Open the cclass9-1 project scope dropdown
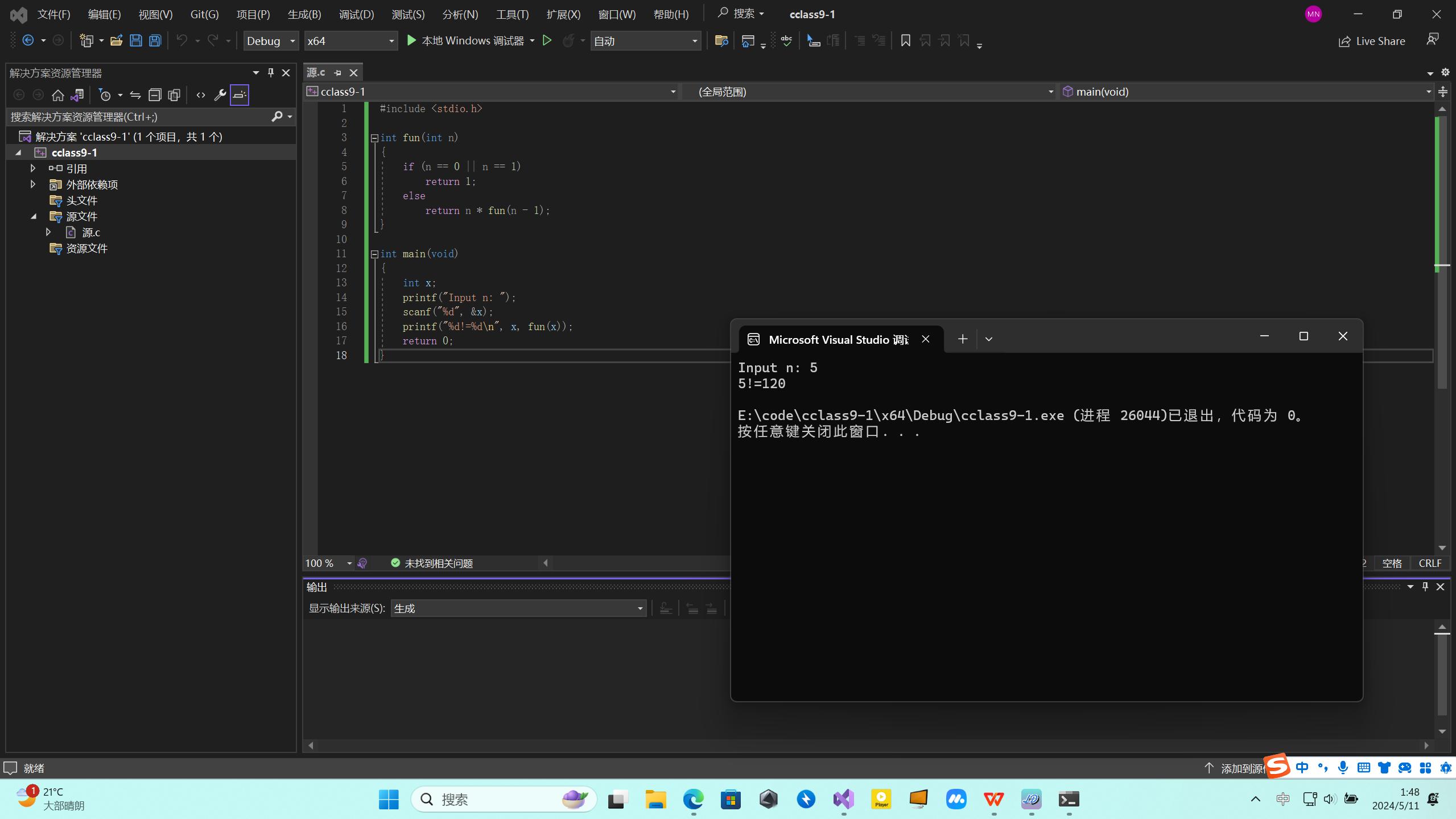The image size is (1456, 819). point(492,92)
